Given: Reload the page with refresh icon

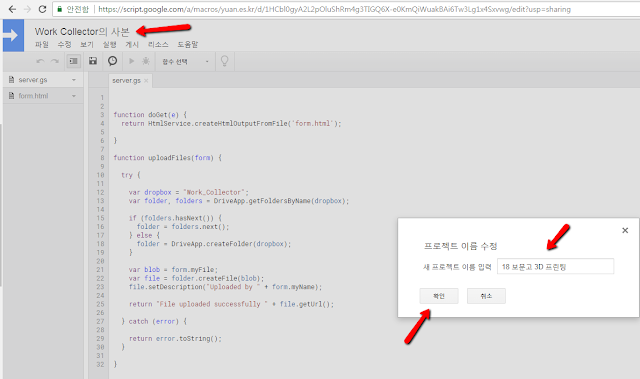Looking at the screenshot, I should point(42,9).
